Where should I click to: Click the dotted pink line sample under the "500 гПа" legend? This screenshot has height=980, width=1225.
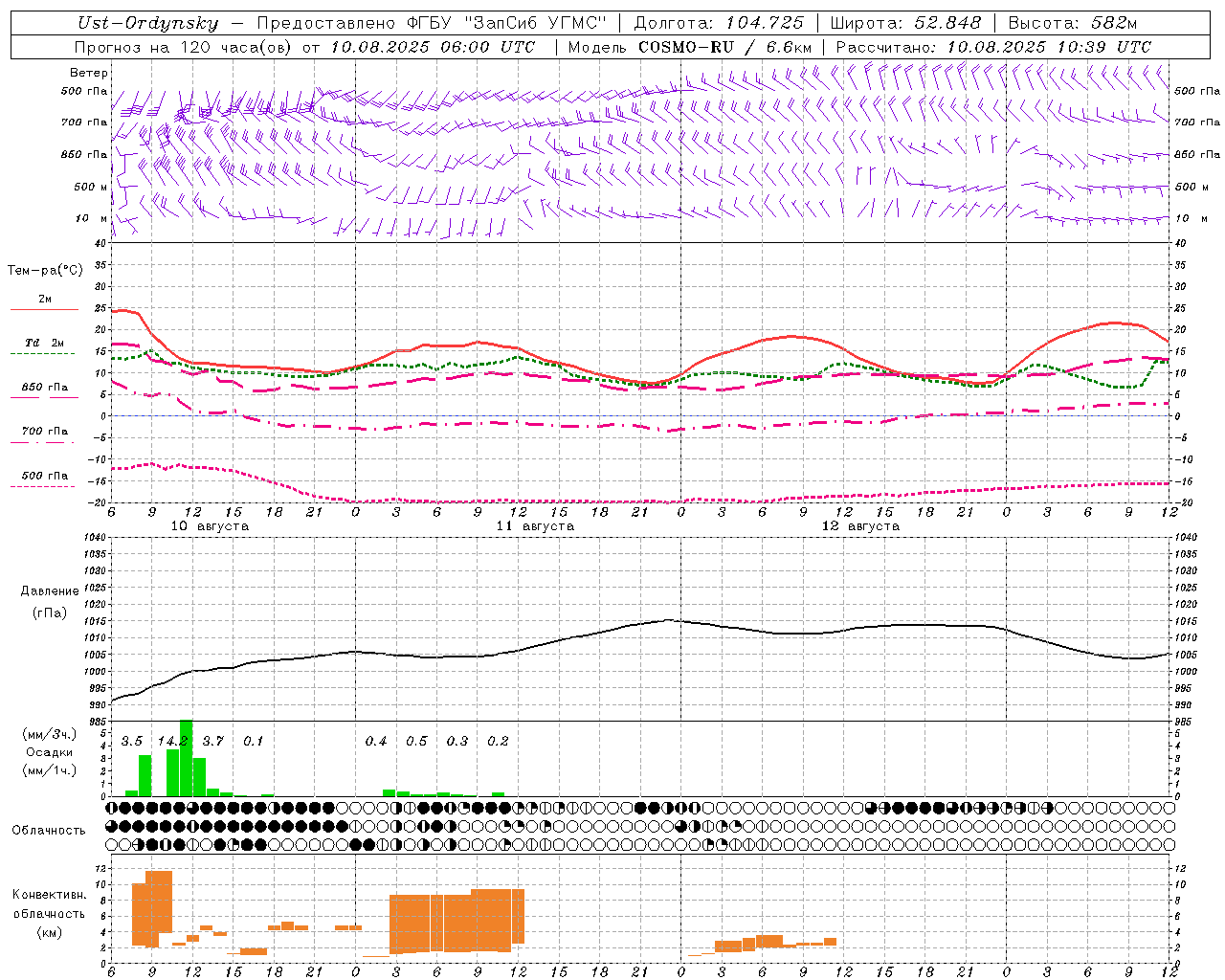point(43,486)
